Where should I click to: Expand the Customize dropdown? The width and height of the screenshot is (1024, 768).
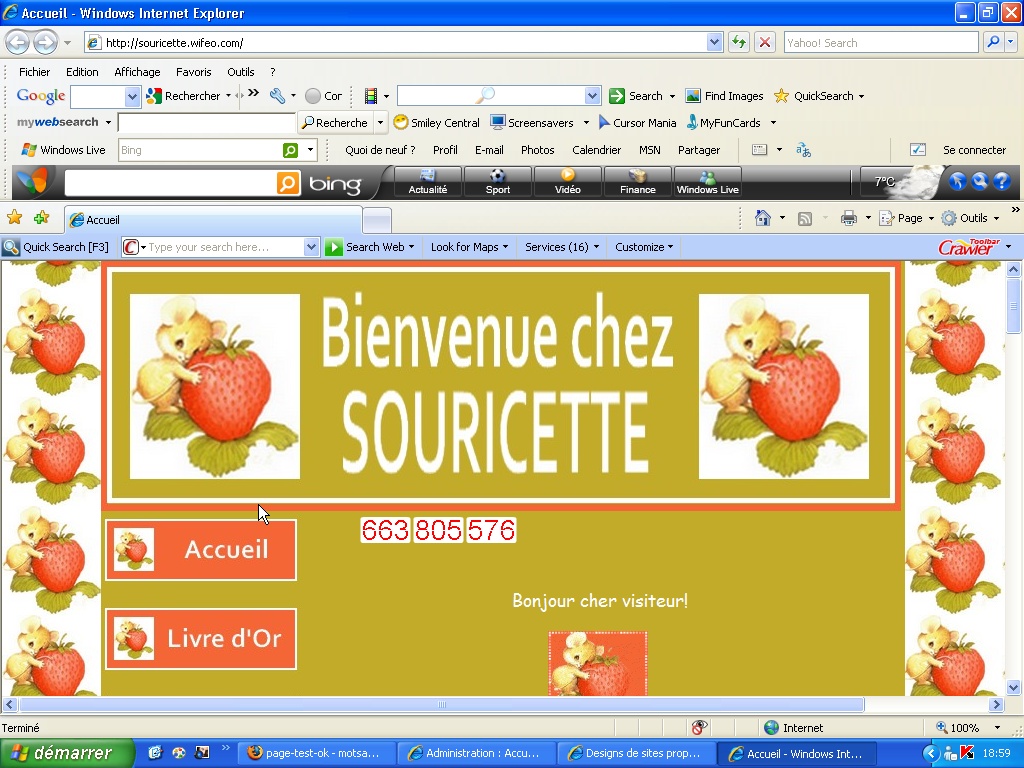pos(671,247)
